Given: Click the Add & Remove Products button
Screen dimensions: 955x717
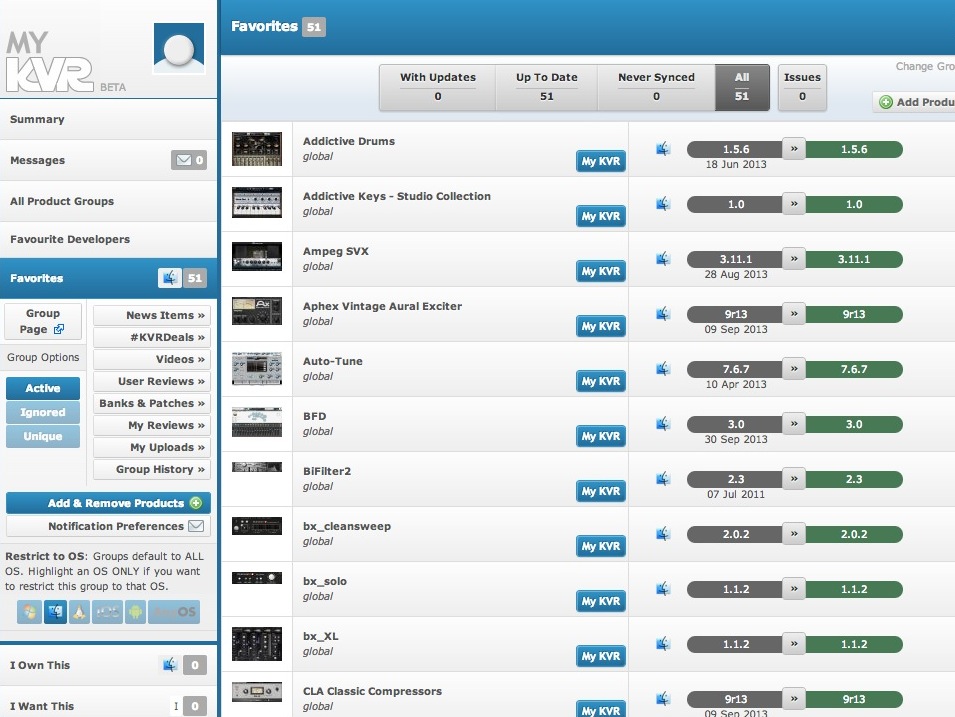Looking at the screenshot, I should tap(108, 503).
